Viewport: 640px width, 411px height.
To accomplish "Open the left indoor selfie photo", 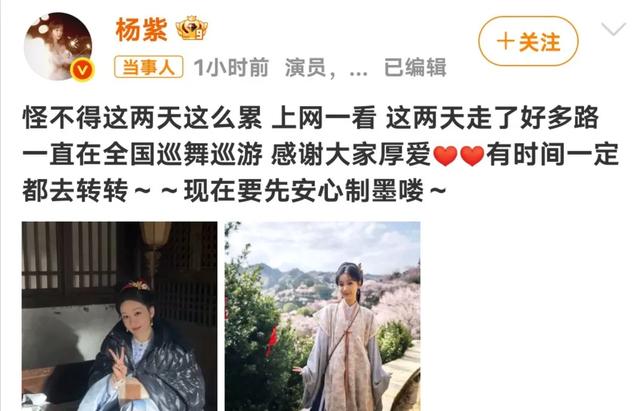I will 120,316.
